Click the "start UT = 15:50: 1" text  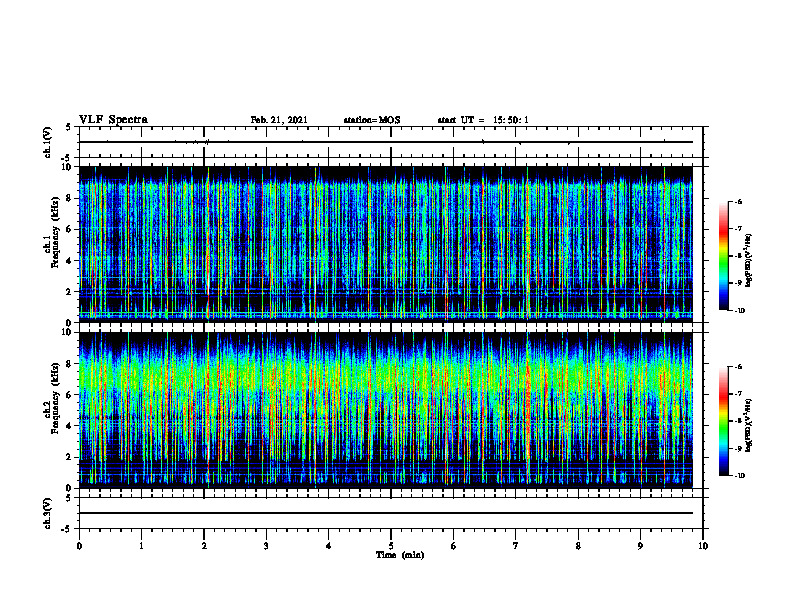point(483,120)
